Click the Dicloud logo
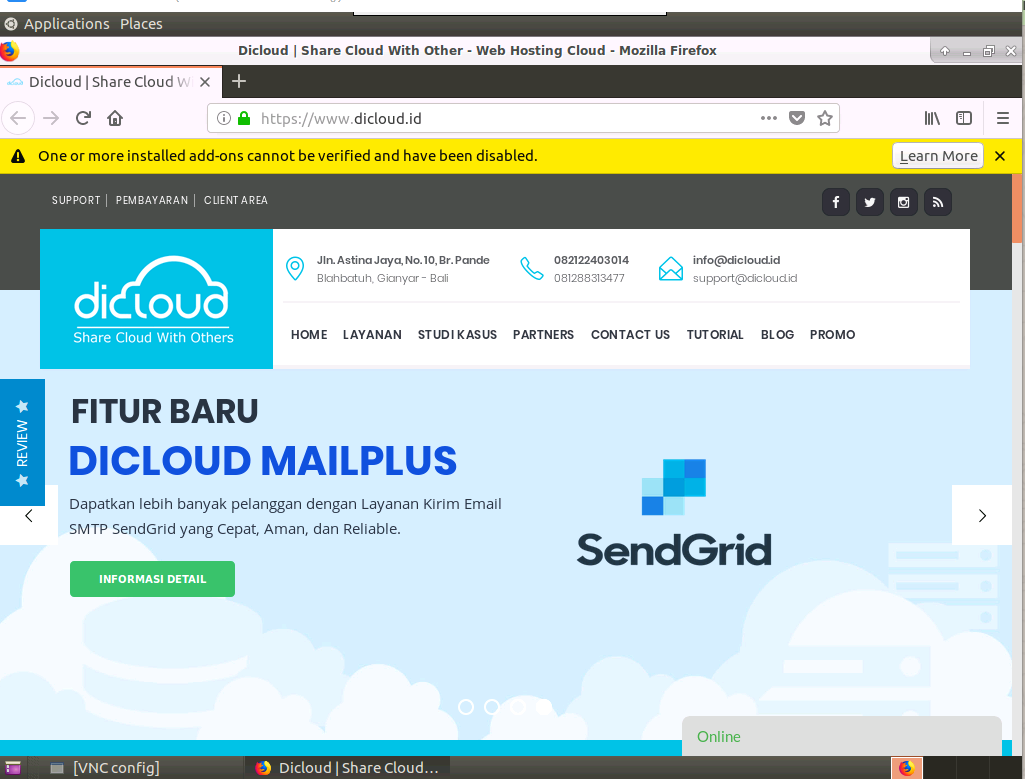 156,299
